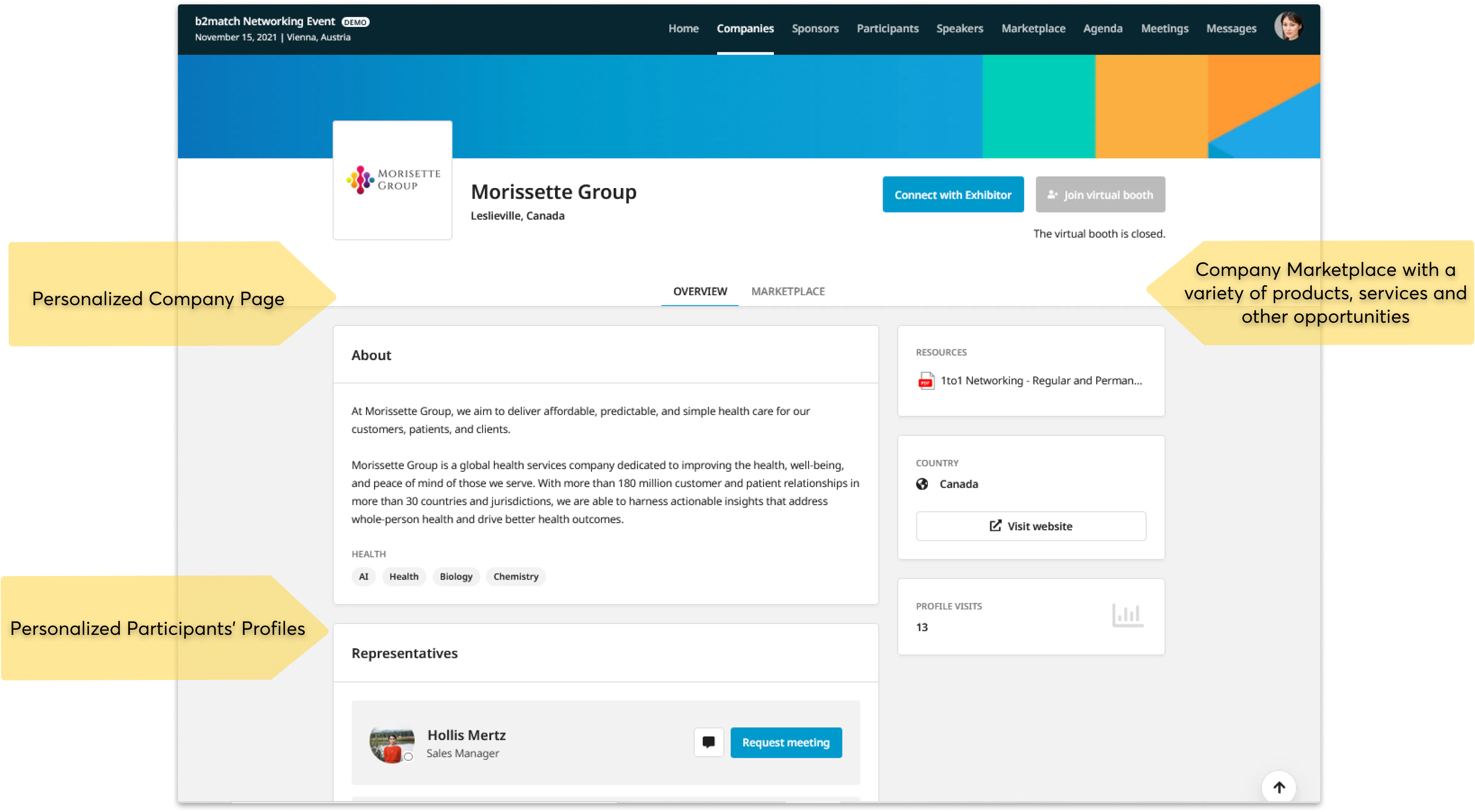Click the profile visits count 13
The image size is (1475, 812).
(x=921, y=628)
